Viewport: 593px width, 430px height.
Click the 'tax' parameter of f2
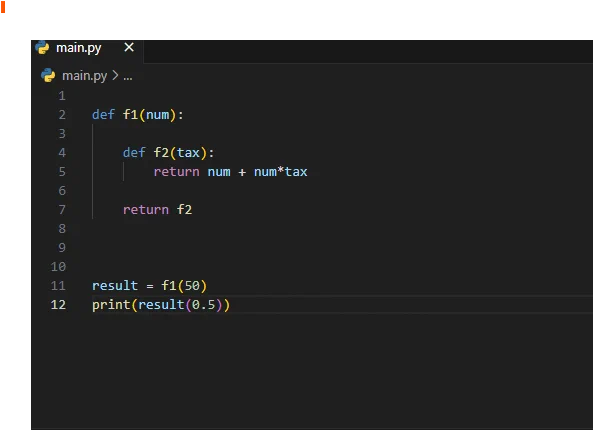[x=188, y=152]
